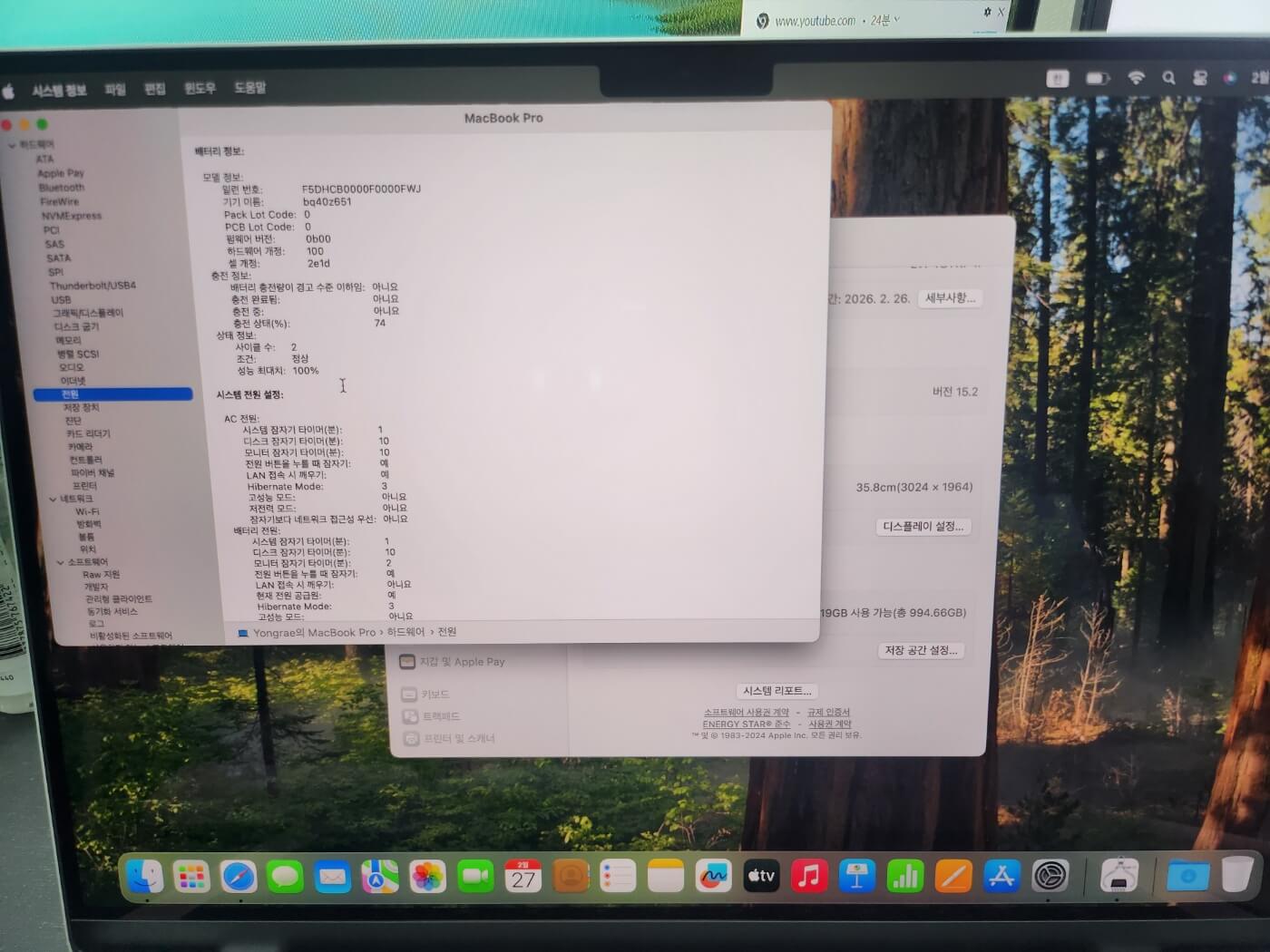Select USB in the sidebar
The height and width of the screenshot is (952, 1270).
tap(61, 299)
